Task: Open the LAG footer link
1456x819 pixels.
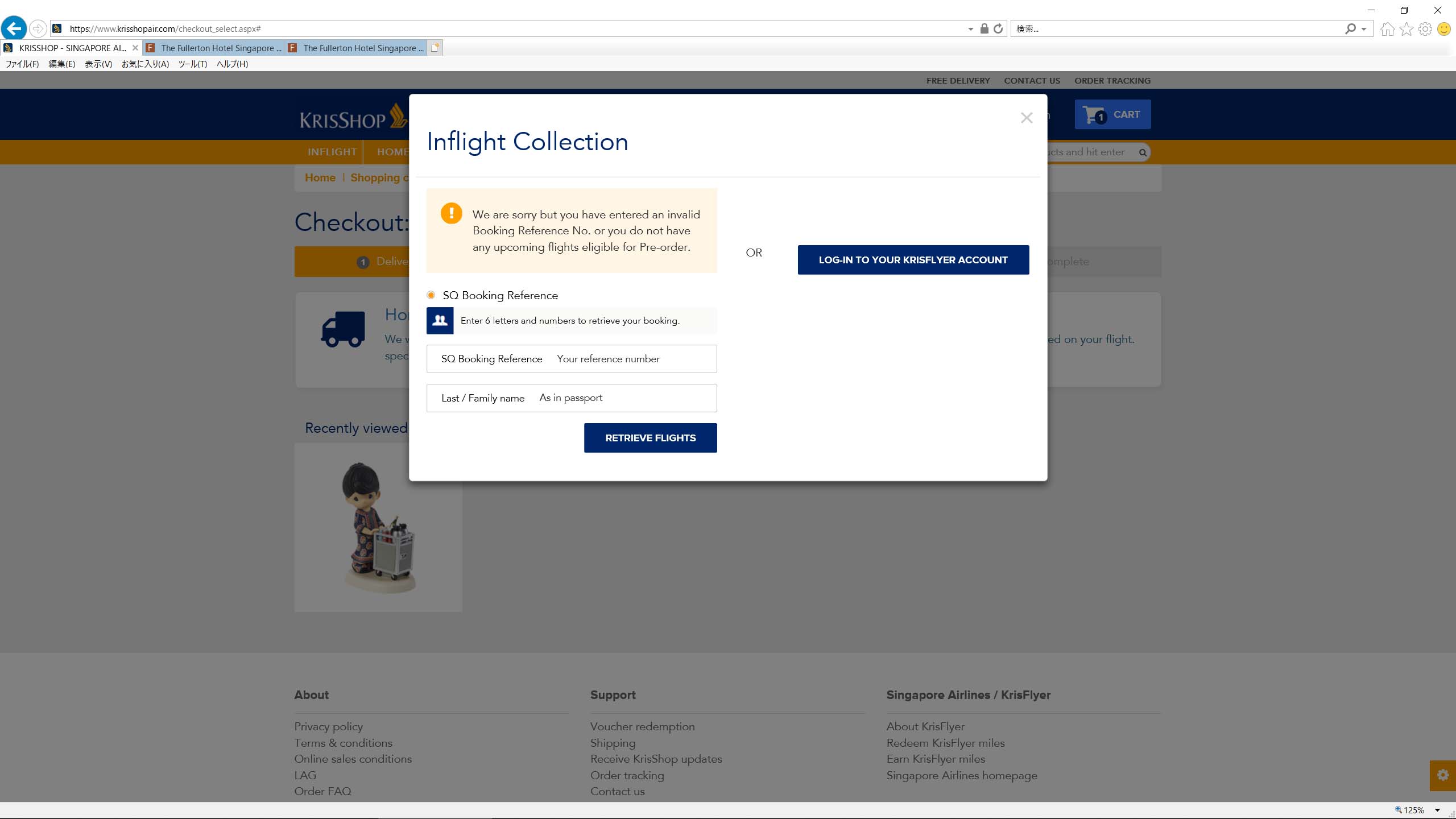Action: point(305,775)
